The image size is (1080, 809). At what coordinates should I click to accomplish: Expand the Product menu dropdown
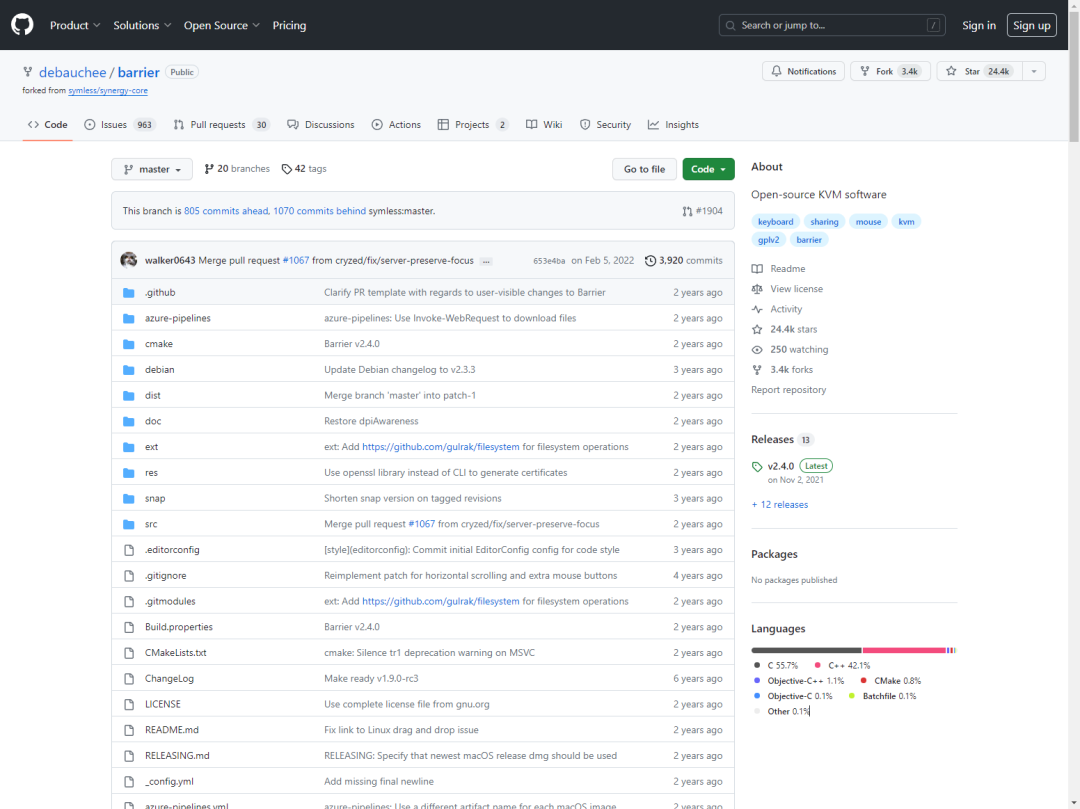[75, 25]
